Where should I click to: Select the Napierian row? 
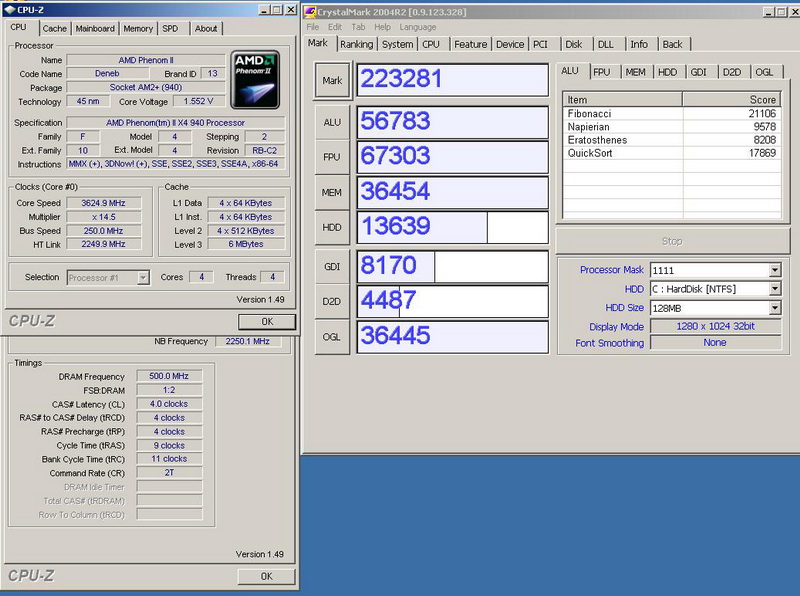(671, 127)
